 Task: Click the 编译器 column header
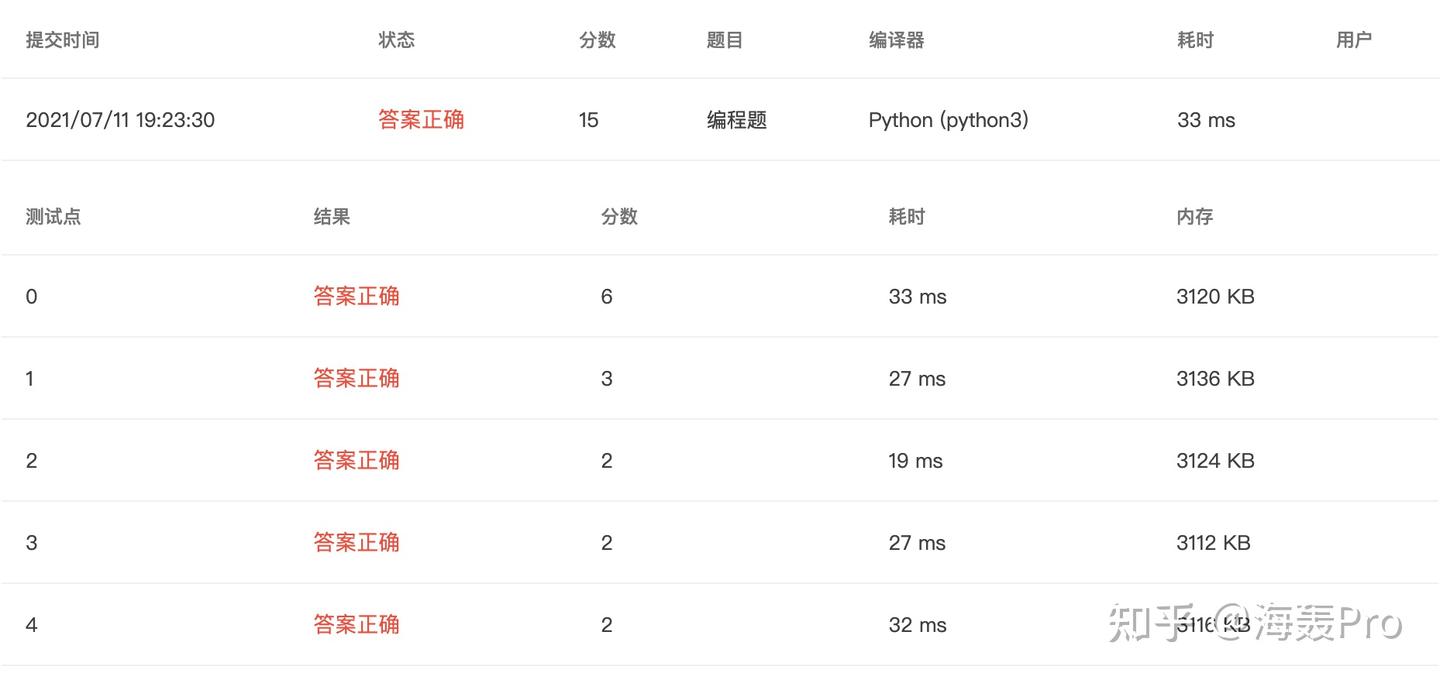click(896, 40)
